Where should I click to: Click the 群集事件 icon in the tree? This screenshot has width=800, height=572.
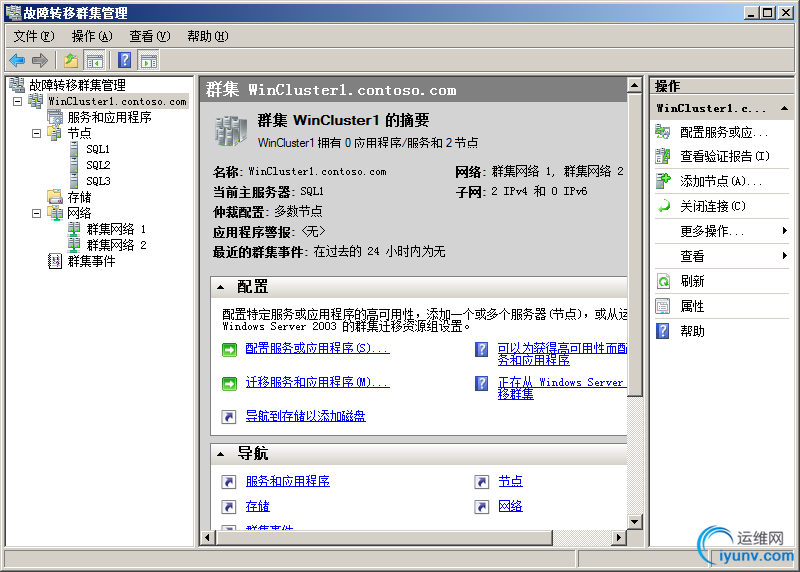pos(55,261)
